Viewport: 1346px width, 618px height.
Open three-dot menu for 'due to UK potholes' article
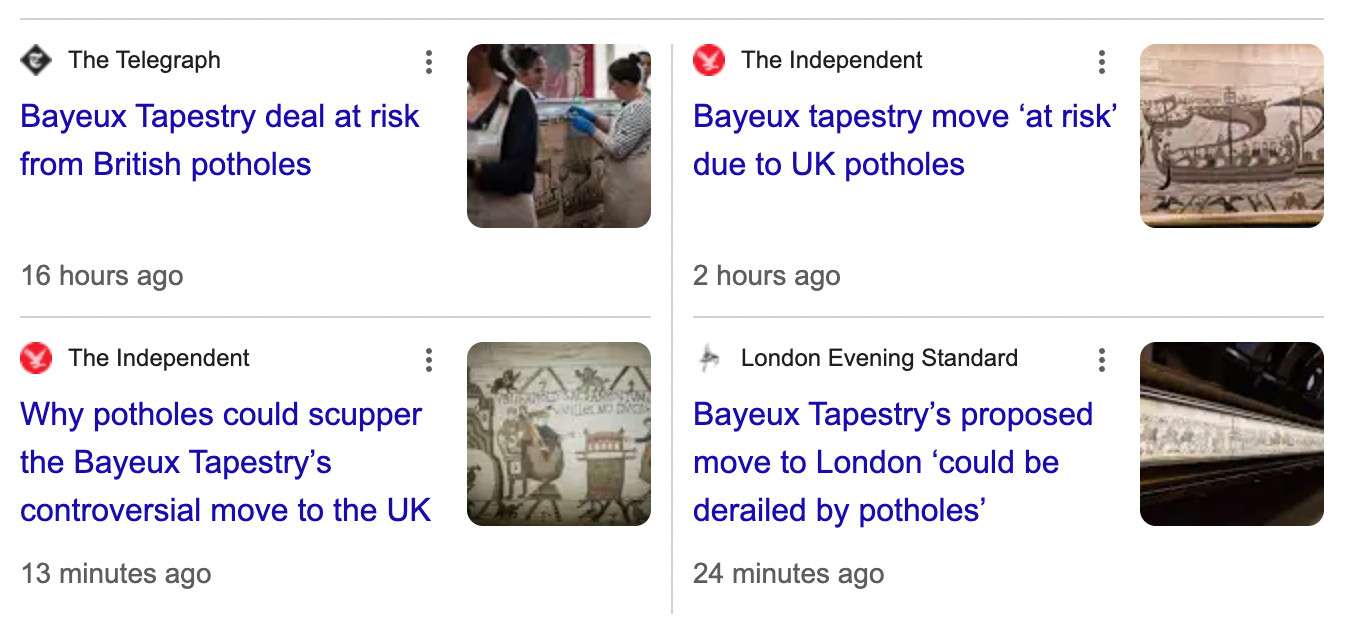coord(1101,62)
